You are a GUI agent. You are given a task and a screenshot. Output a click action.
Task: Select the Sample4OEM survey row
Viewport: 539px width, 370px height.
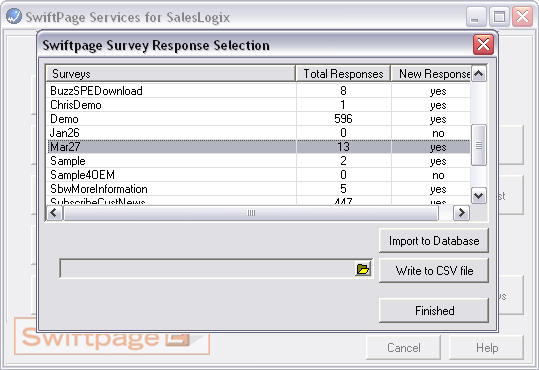pos(258,175)
